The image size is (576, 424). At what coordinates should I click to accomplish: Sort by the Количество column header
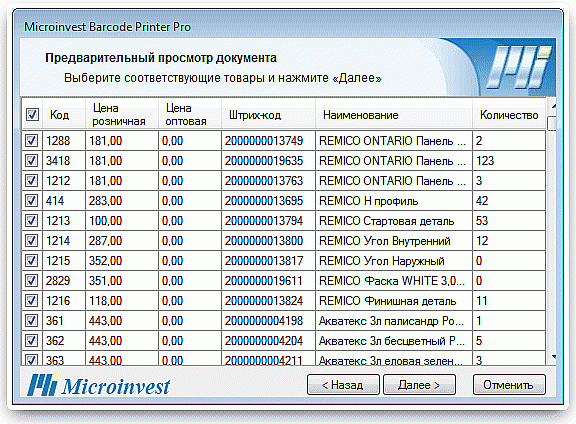pos(509,115)
